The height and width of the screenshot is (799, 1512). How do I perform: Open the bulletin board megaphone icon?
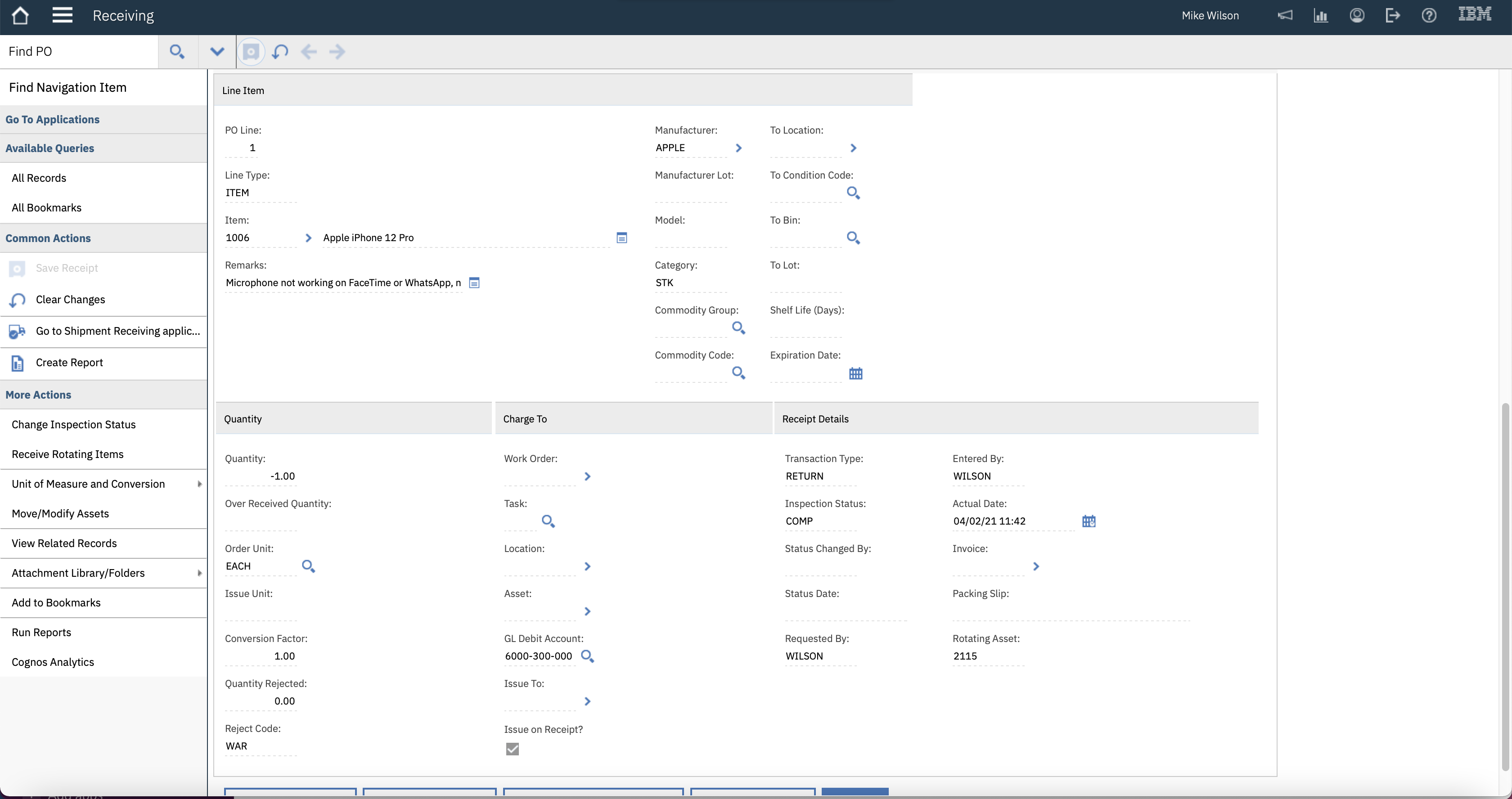tap(1285, 16)
